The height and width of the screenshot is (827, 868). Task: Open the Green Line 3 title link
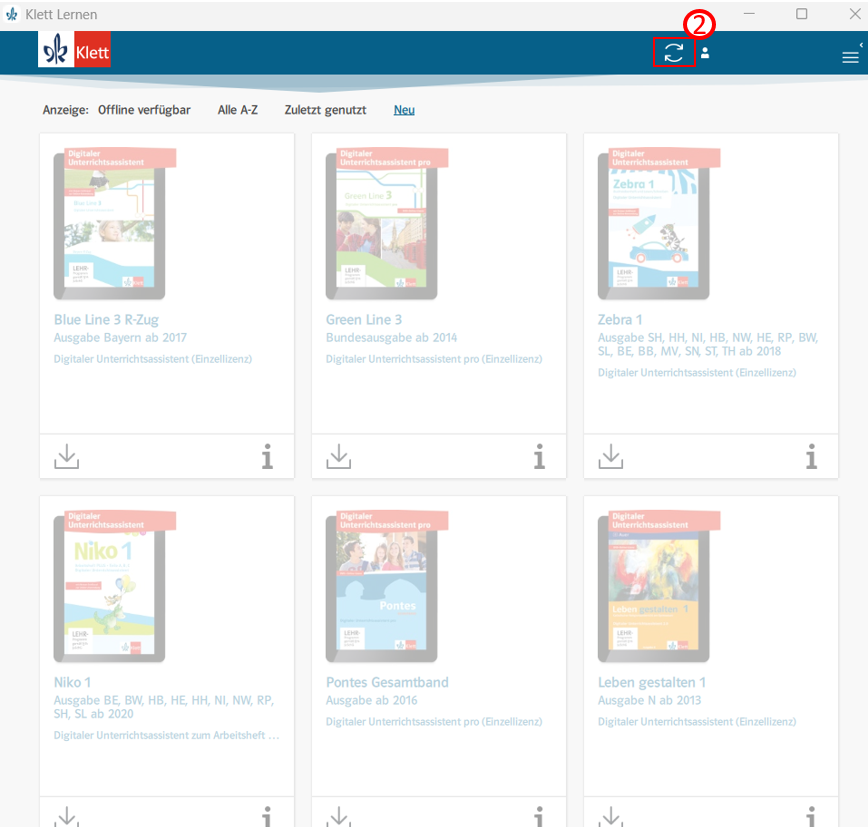pyautogui.click(x=364, y=320)
